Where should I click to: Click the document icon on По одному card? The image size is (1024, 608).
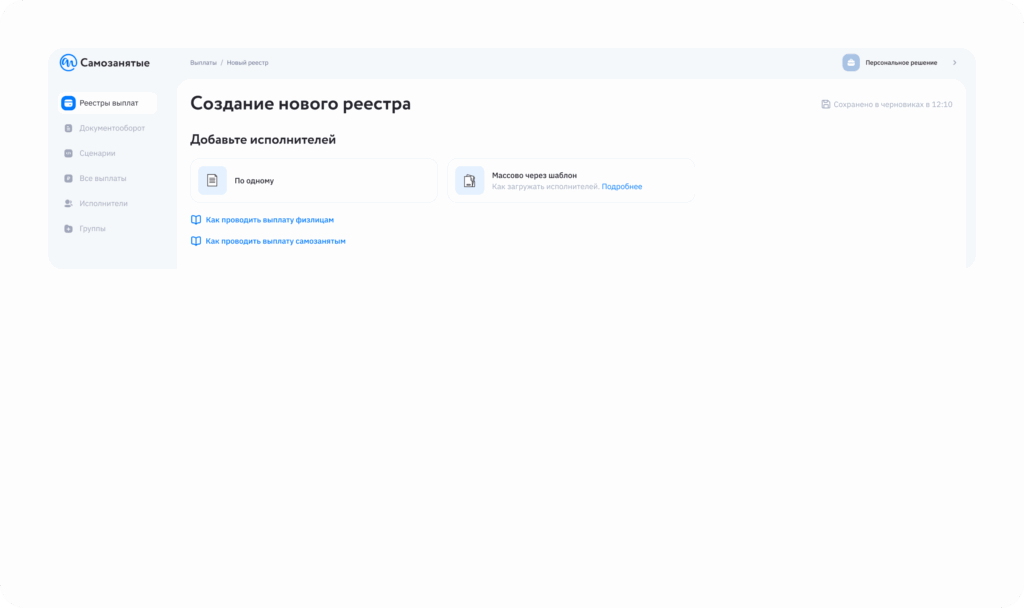(x=212, y=180)
